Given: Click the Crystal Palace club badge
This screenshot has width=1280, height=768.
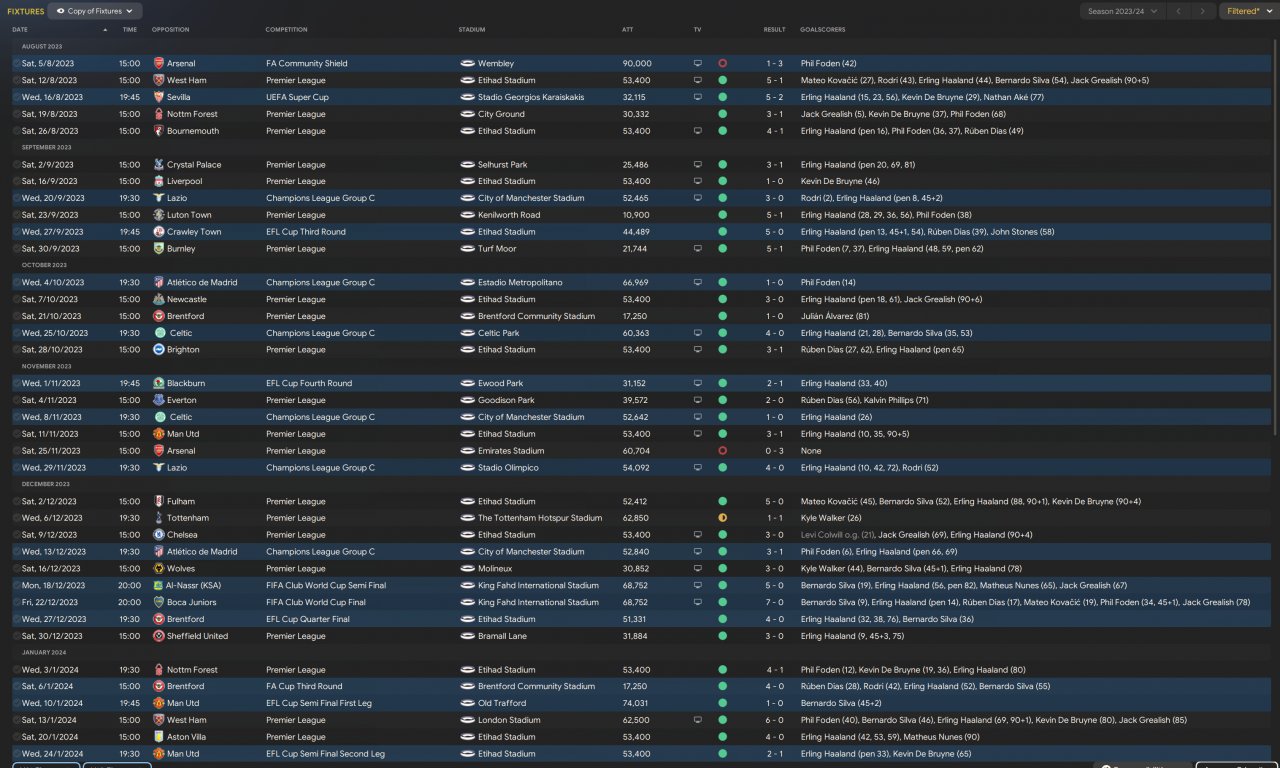Looking at the screenshot, I should (x=159, y=165).
